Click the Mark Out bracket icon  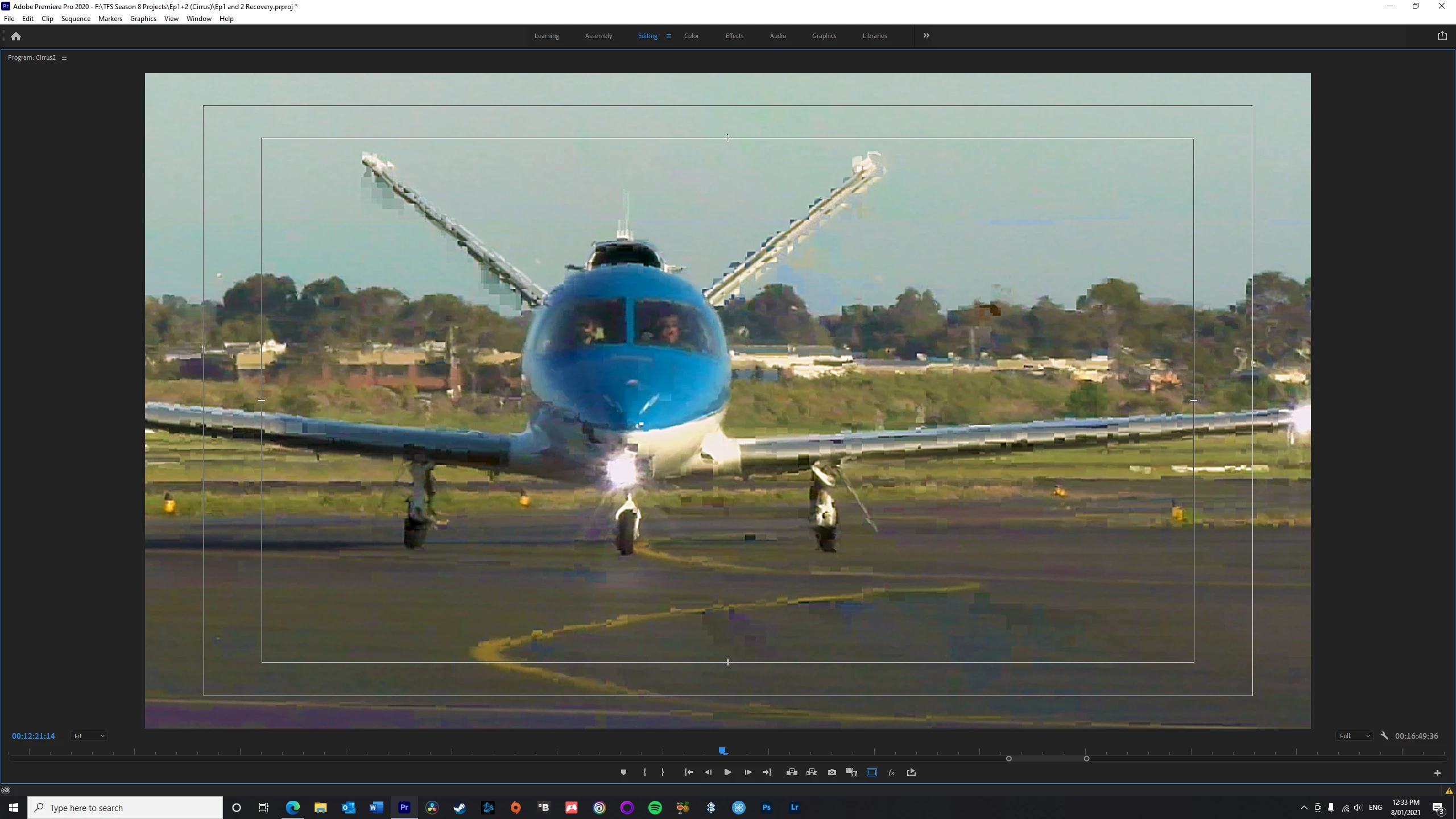pyautogui.click(x=663, y=772)
